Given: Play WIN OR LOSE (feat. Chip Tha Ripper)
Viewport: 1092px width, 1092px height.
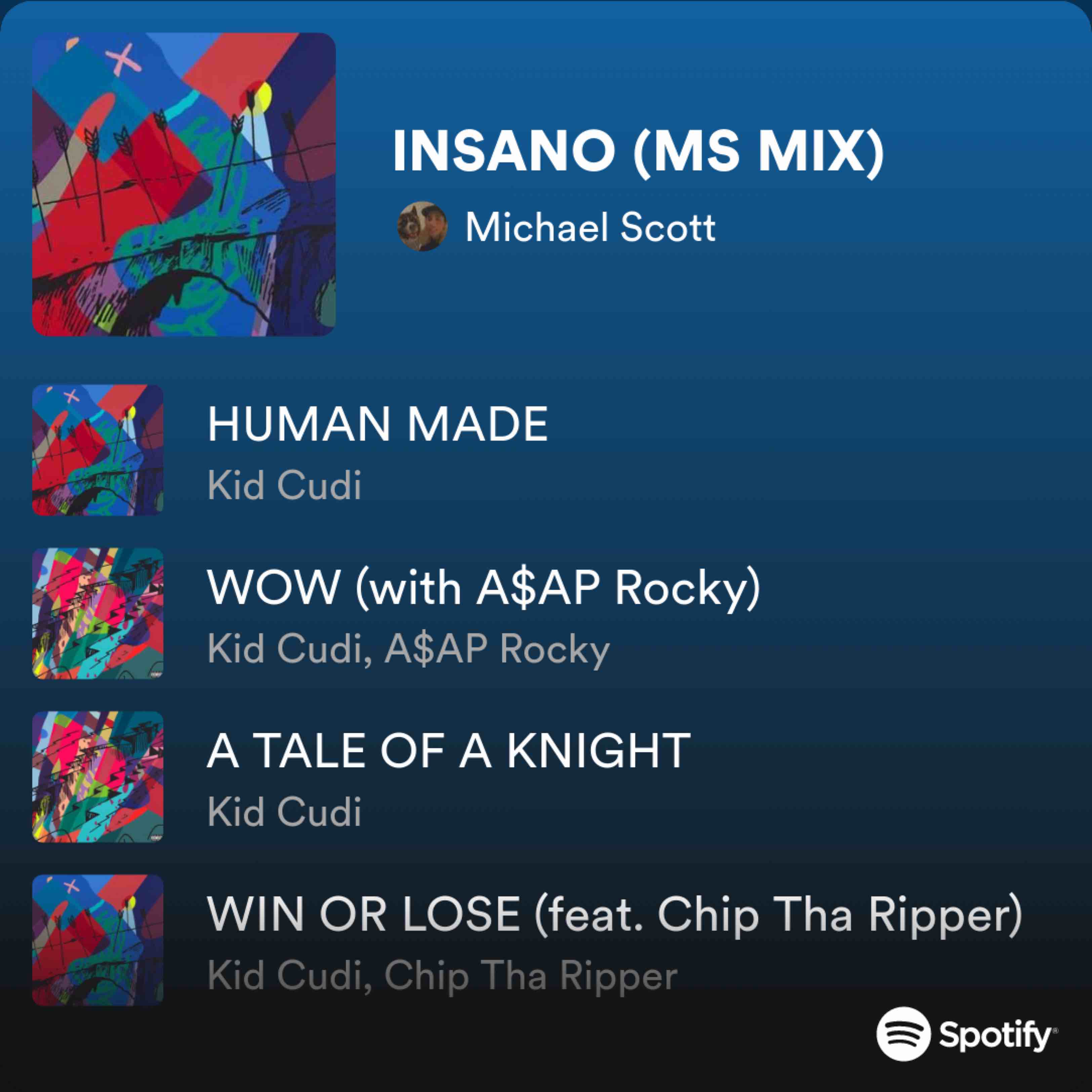Looking at the screenshot, I should click(615, 916).
